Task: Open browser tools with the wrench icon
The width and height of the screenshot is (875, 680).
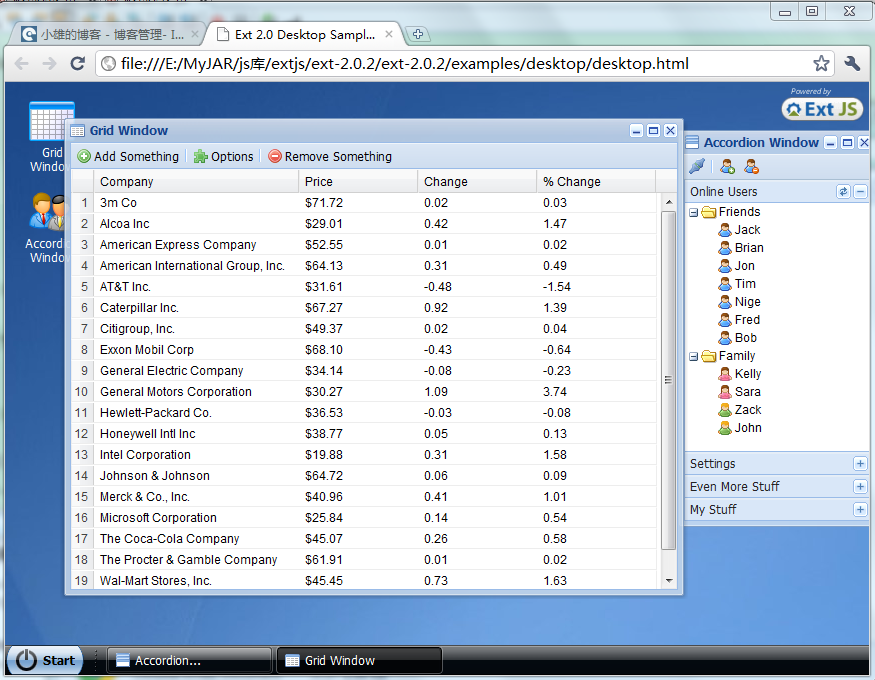Action: 851,62
